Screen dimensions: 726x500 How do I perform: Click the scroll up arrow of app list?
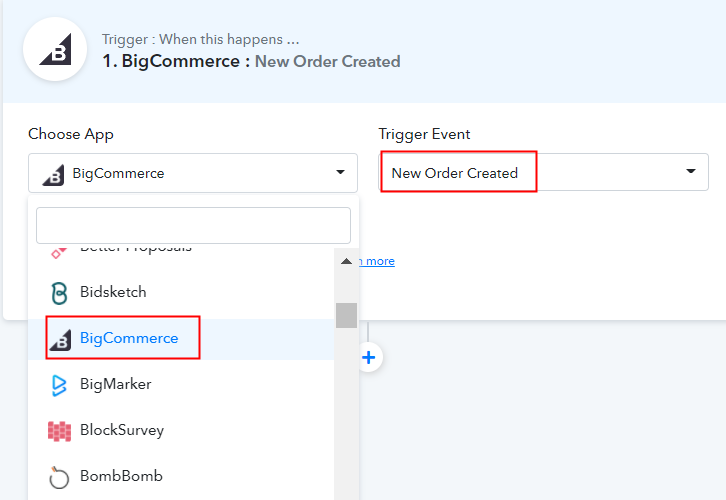point(346,262)
